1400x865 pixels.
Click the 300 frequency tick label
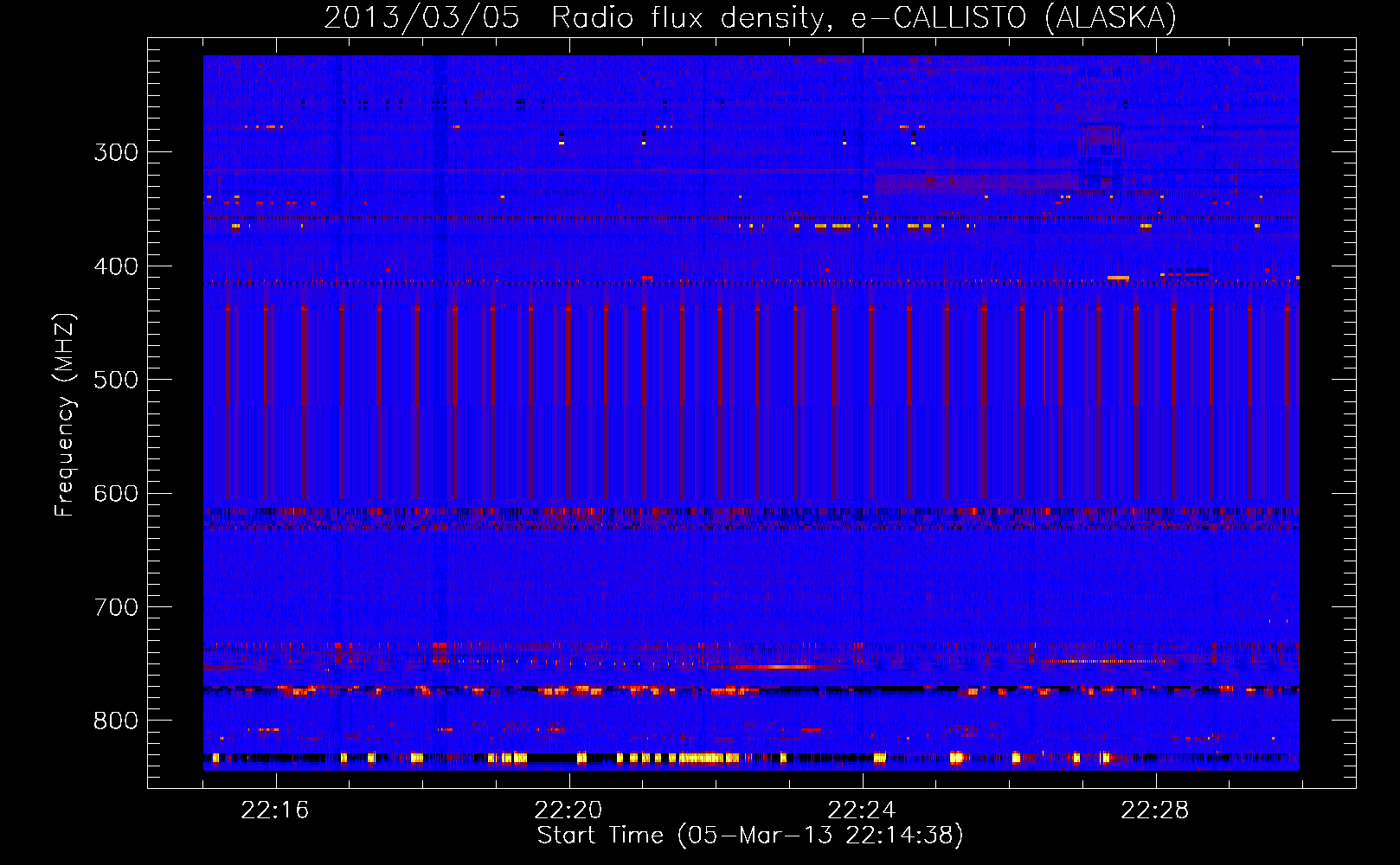116,152
